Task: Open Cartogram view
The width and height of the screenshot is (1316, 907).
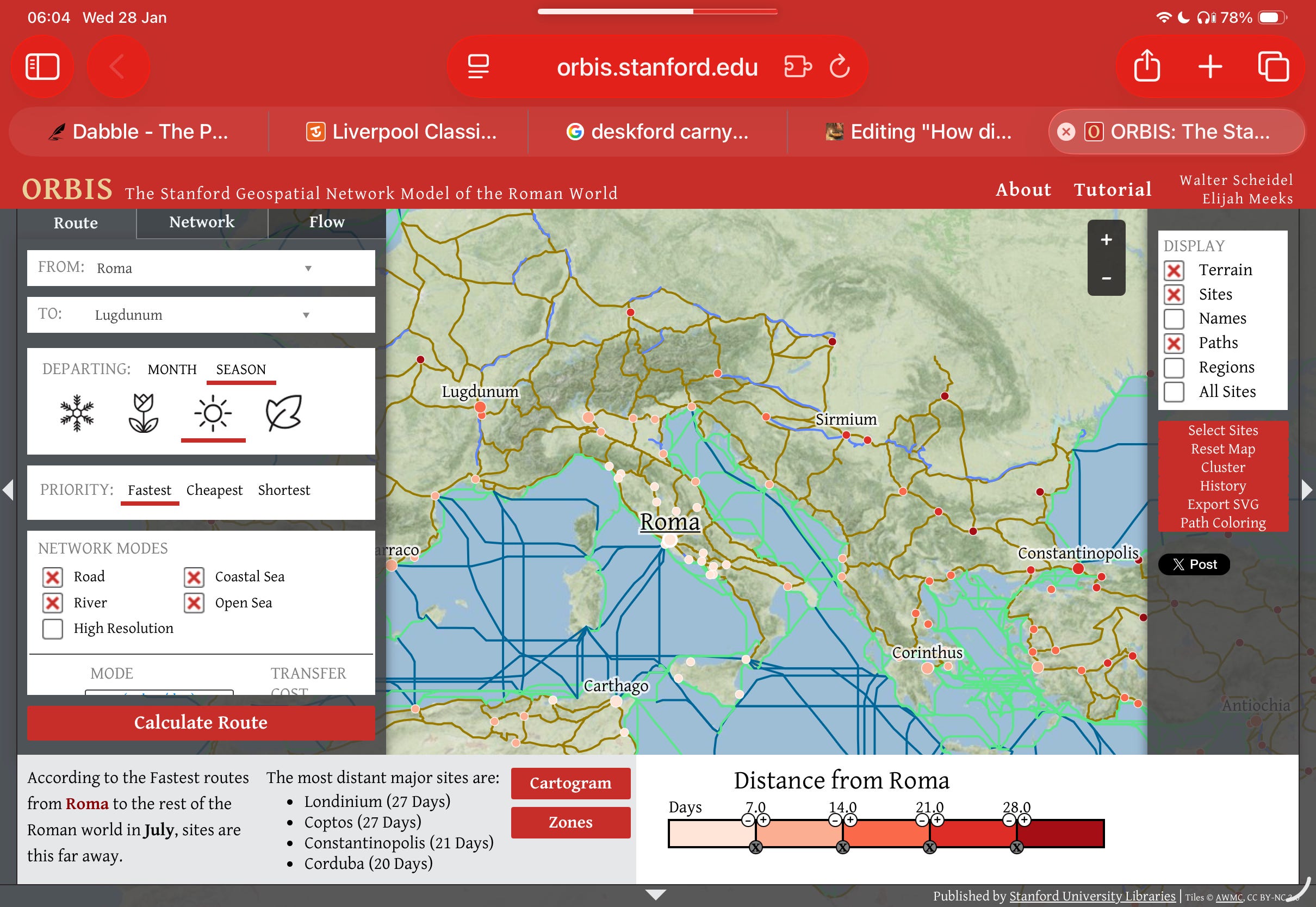Action: [x=570, y=783]
